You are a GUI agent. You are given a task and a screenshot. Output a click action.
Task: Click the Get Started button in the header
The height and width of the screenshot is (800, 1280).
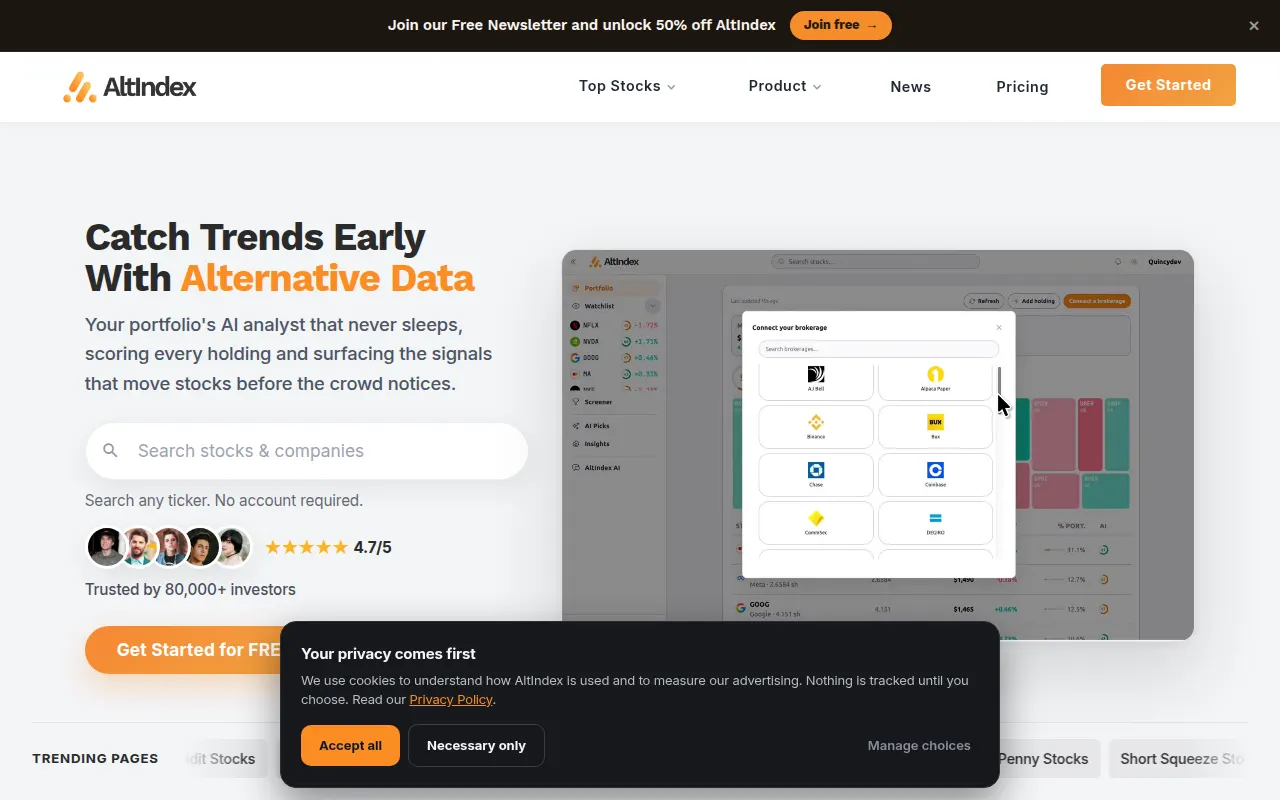(1168, 85)
